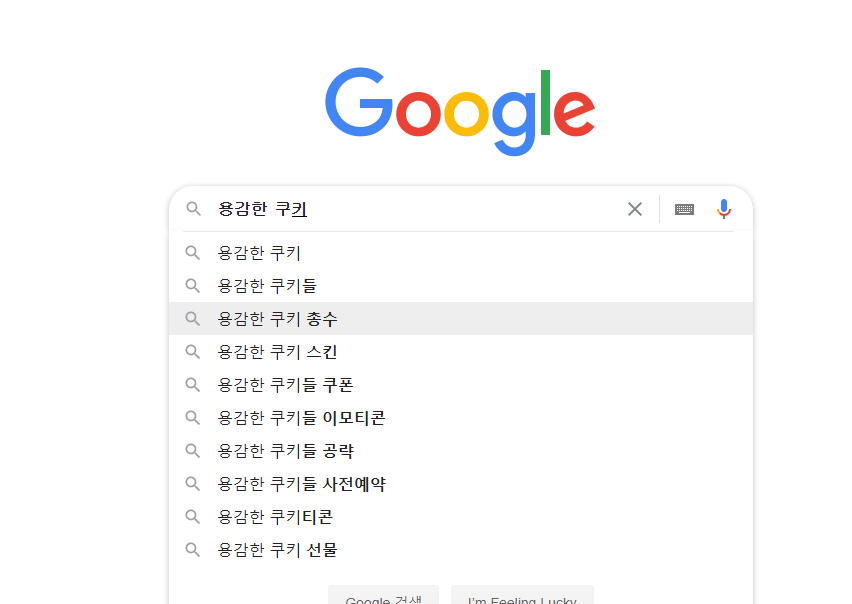852x604 pixels.
Task: Click into the search text field
Action: (450, 209)
